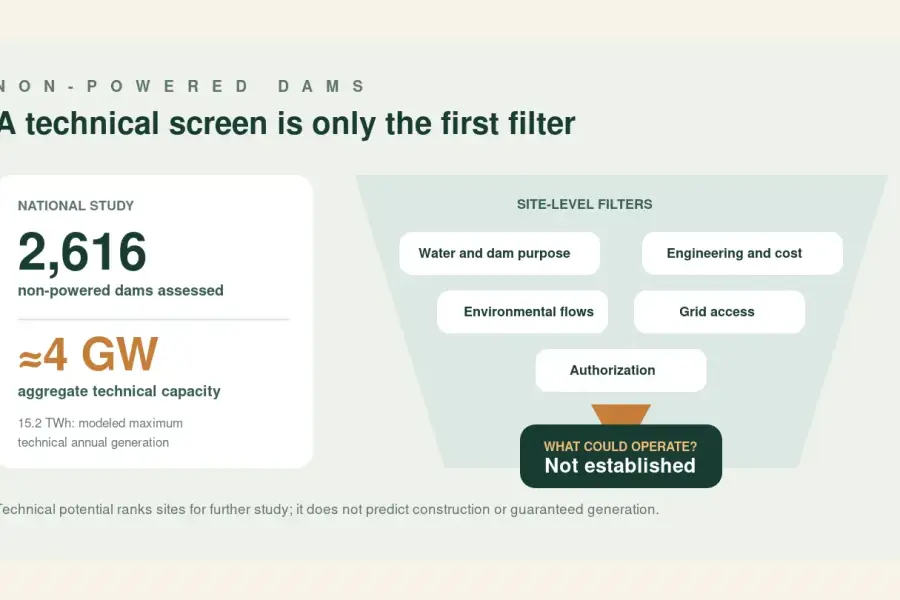Select the "Grid access" pill
The height and width of the screenshot is (600, 900).
click(x=719, y=312)
